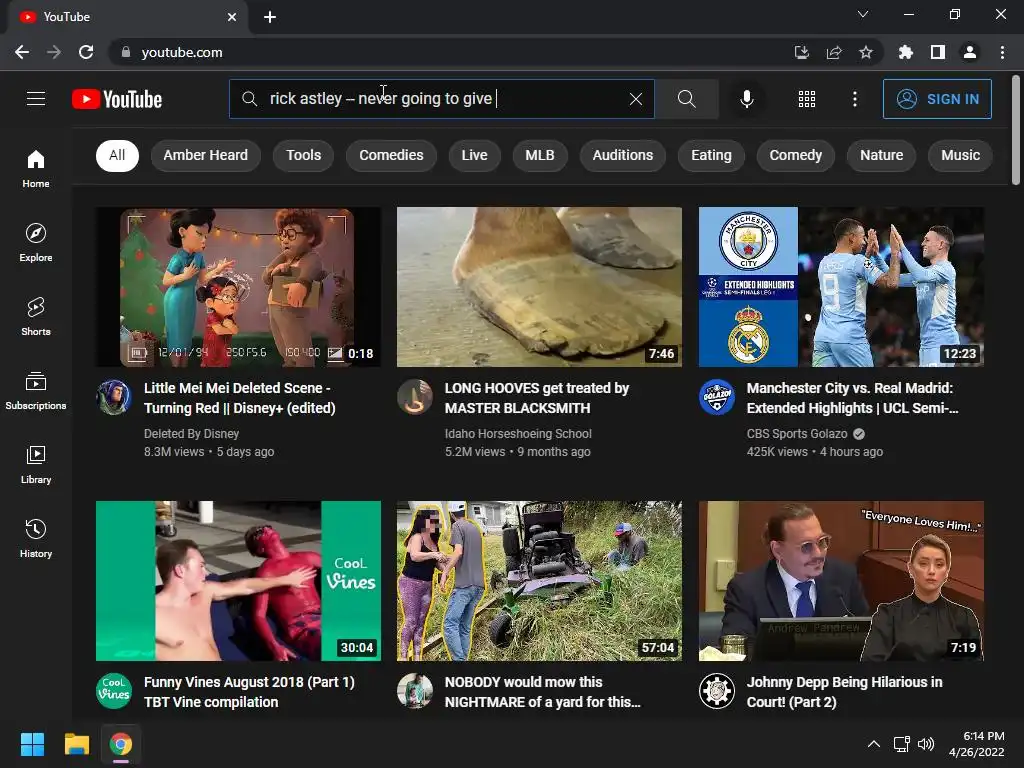The width and height of the screenshot is (1024, 768).
Task: Clear the search text with X
Action: [x=635, y=99]
